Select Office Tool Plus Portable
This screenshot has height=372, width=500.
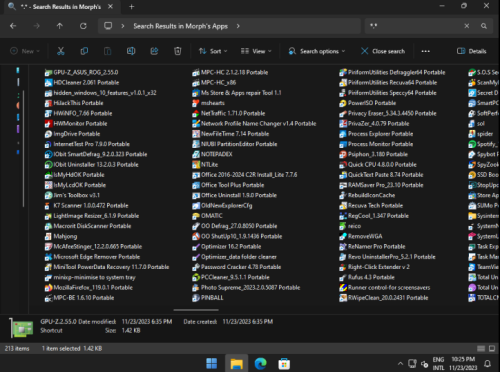click(228, 185)
